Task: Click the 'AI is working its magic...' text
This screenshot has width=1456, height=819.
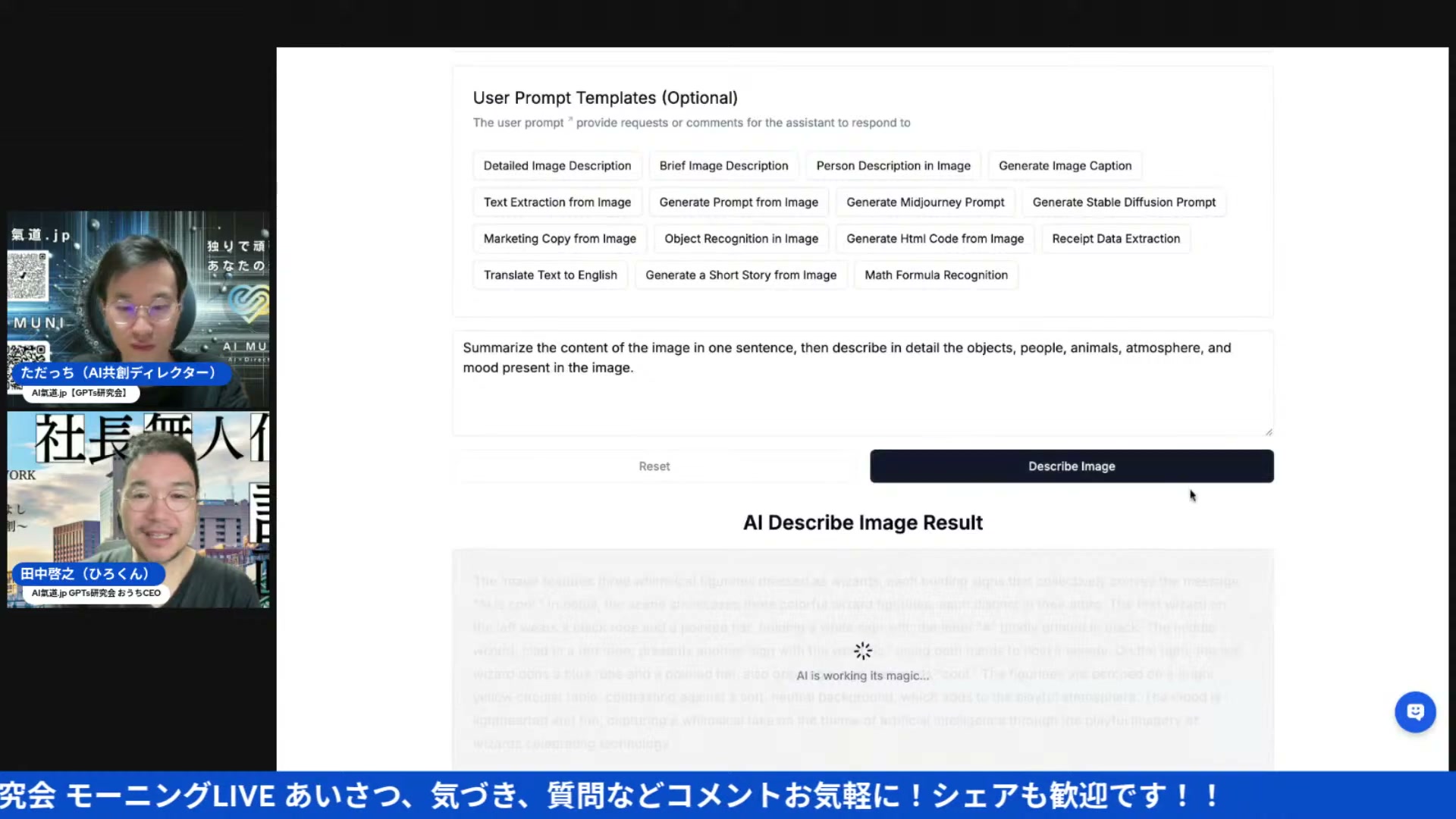Action: click(x=862, y=676)
